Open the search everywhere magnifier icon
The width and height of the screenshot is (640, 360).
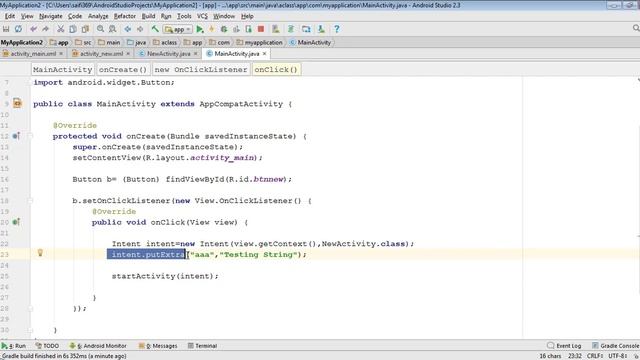[636, 28]
